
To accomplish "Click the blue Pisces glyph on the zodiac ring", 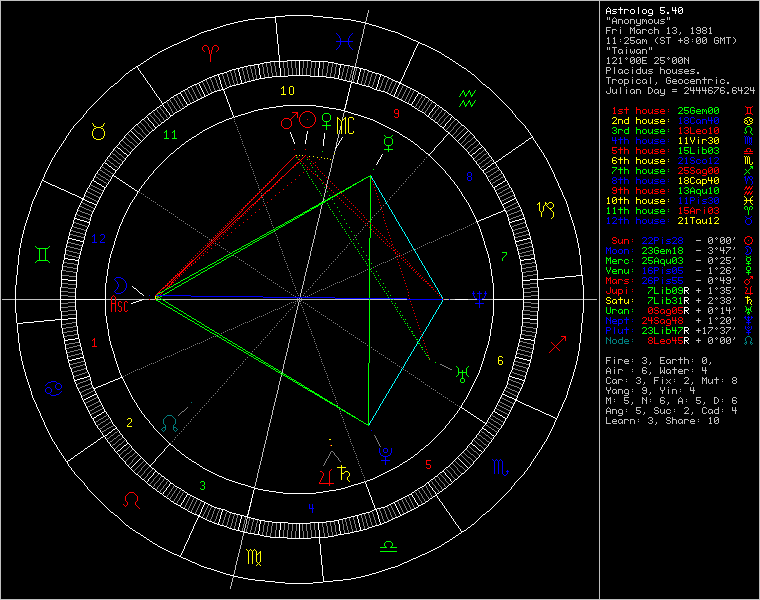I will 345,42.
